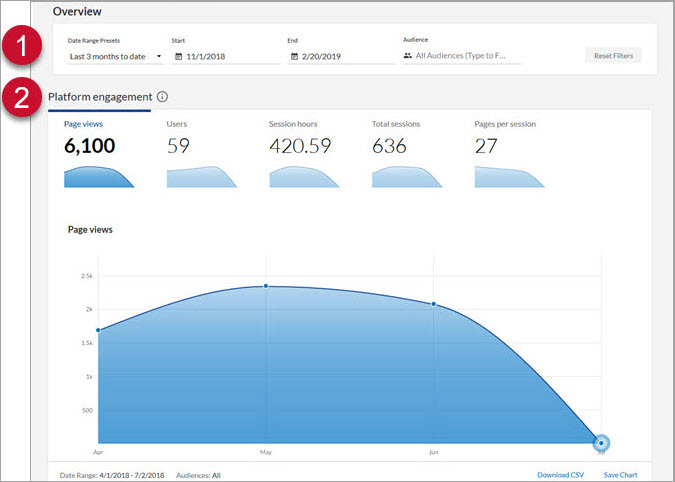Image resolution: width=675 pixels, height=482 pixels.
Task: Click the Start date field 11/1/2018
Action: [231, 56]
